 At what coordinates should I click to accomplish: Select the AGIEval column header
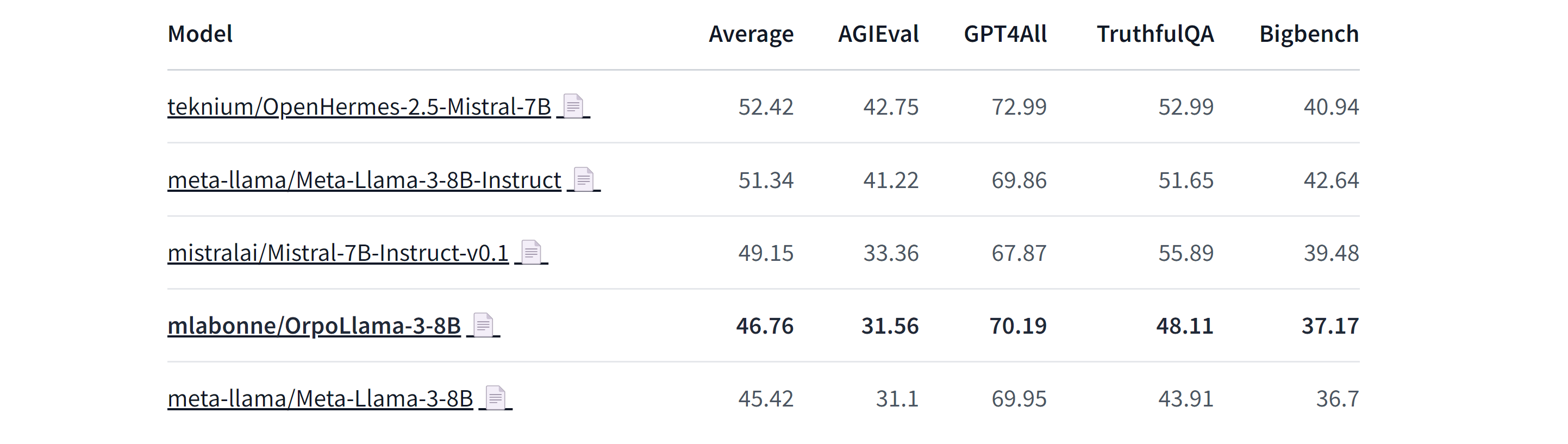pos(878,34)
